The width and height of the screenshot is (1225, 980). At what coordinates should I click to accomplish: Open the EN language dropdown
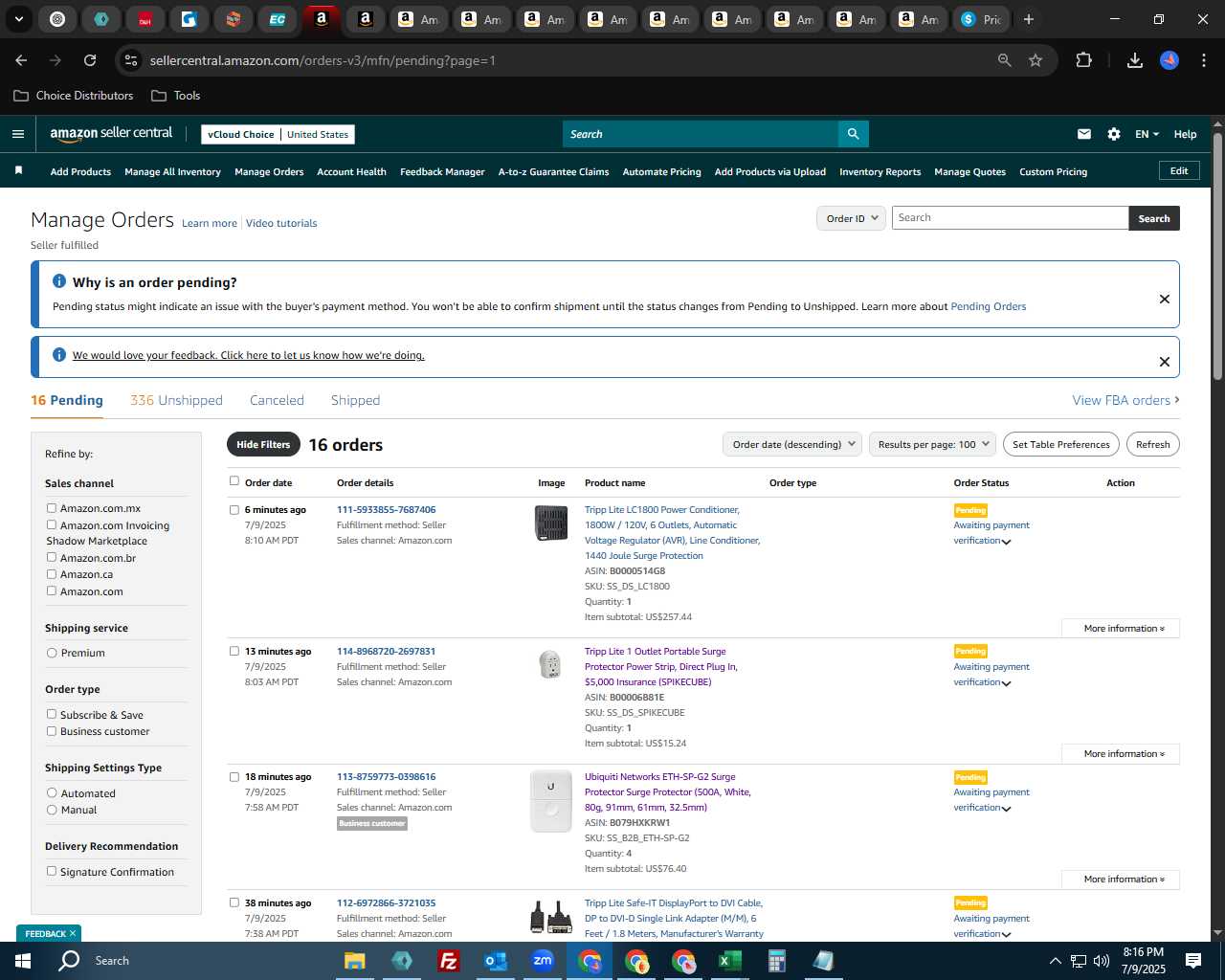[1147, 134]
